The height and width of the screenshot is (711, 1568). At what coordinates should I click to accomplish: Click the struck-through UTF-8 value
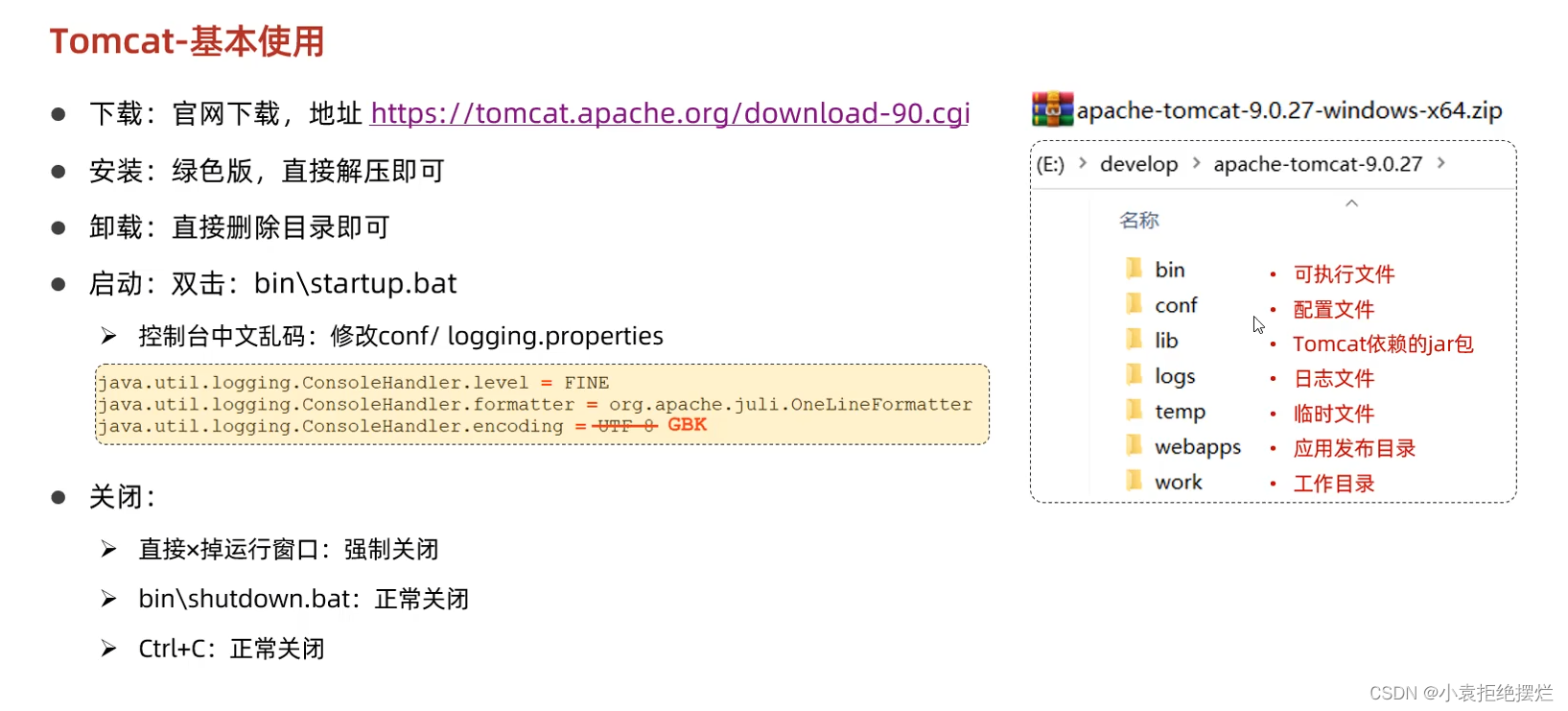[625, 426]
